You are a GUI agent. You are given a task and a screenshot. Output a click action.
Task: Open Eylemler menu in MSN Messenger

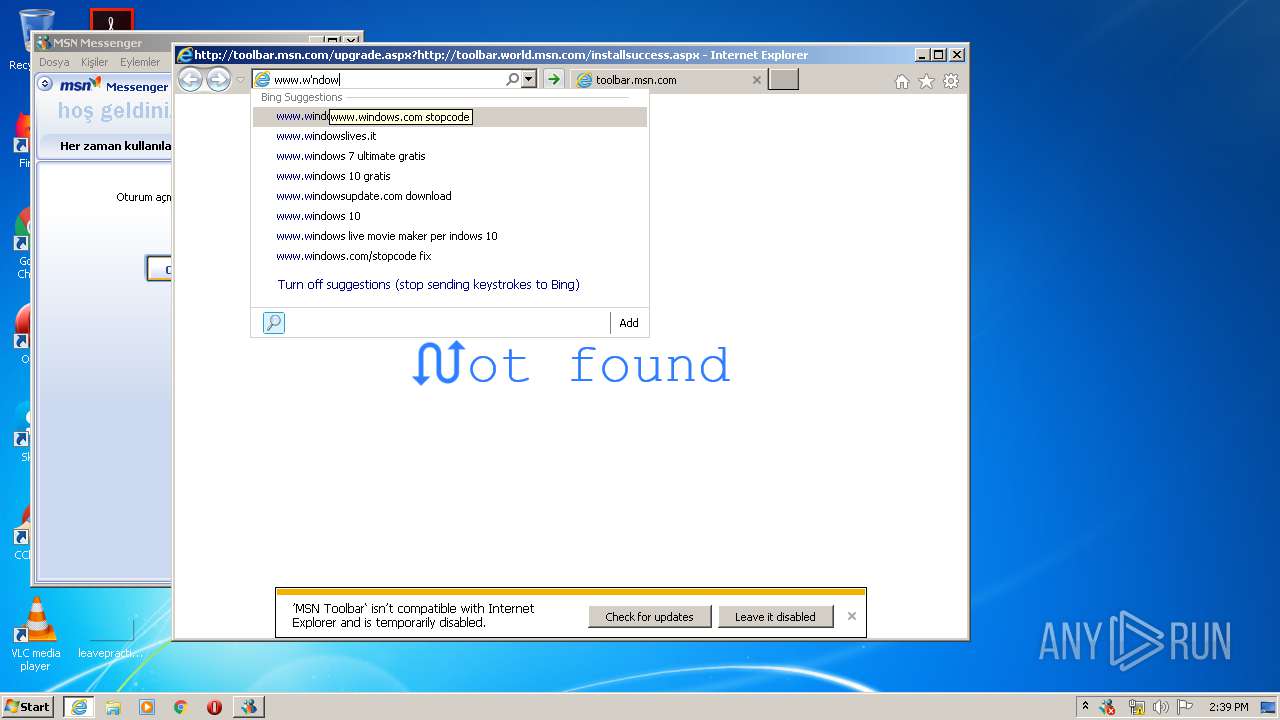coord(140,62)
